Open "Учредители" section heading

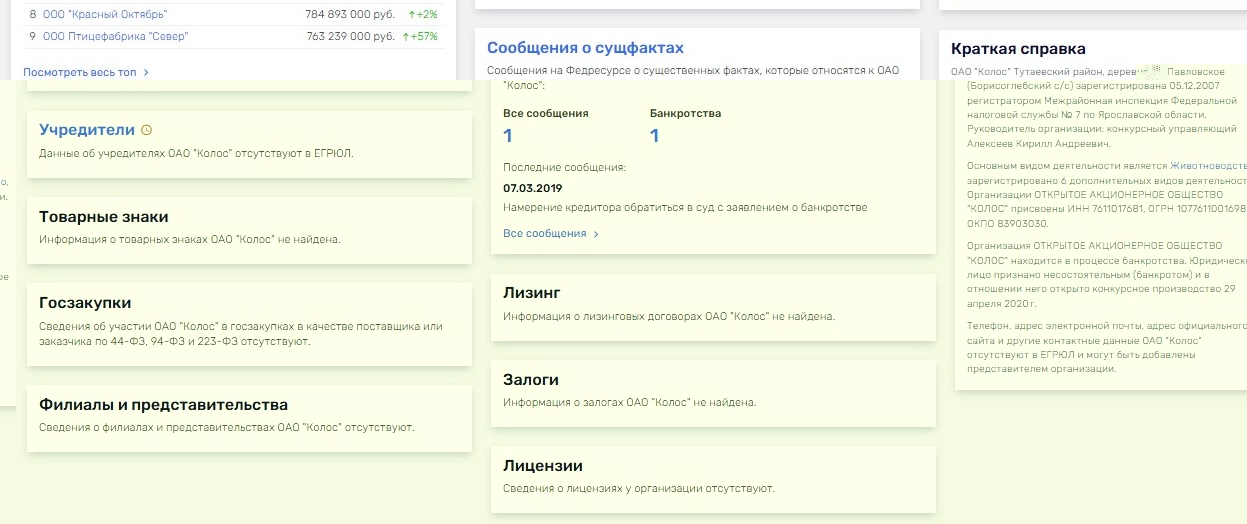pyautogui.click(x=86, y=130)
